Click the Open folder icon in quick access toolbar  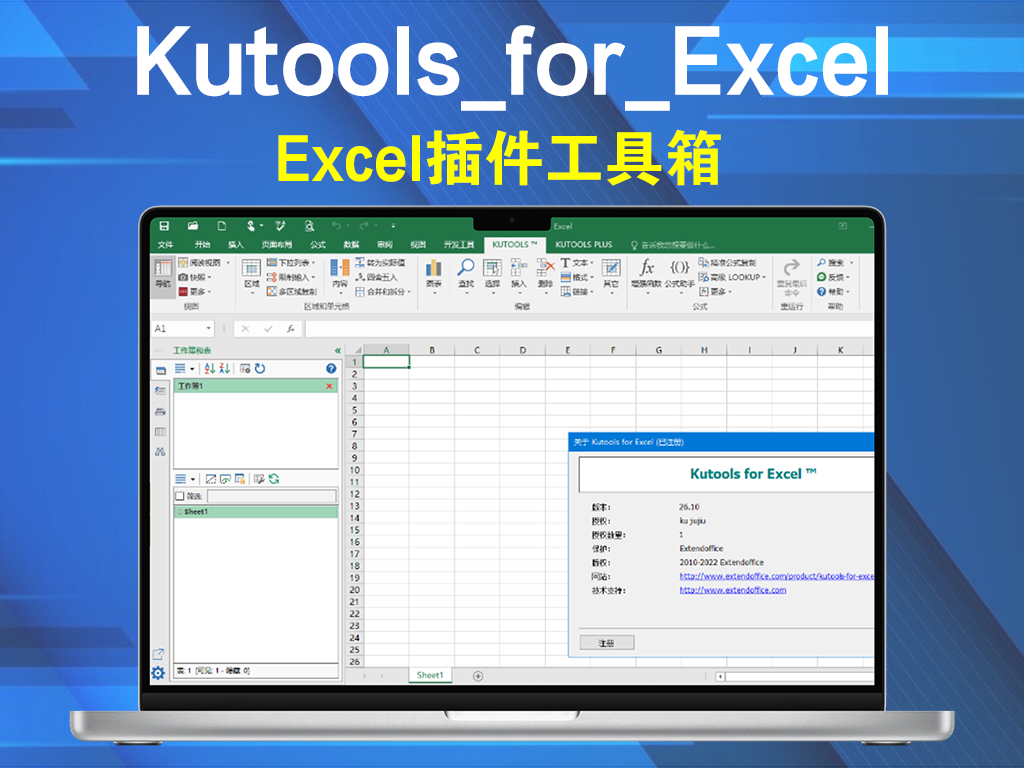point(193,226)
